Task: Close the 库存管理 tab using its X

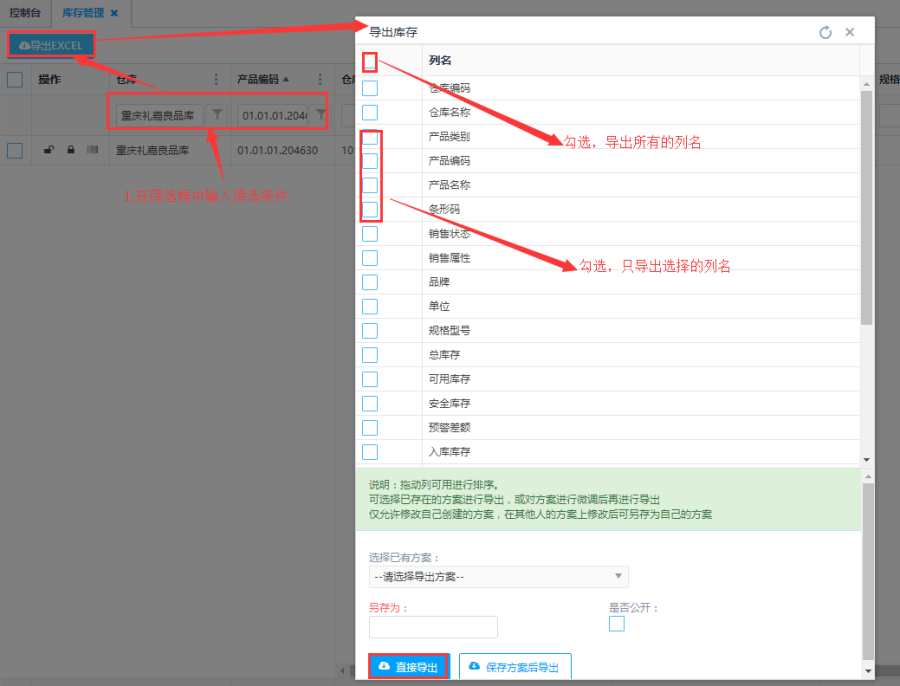Action: pyautogui.click(x=114, y=13)
